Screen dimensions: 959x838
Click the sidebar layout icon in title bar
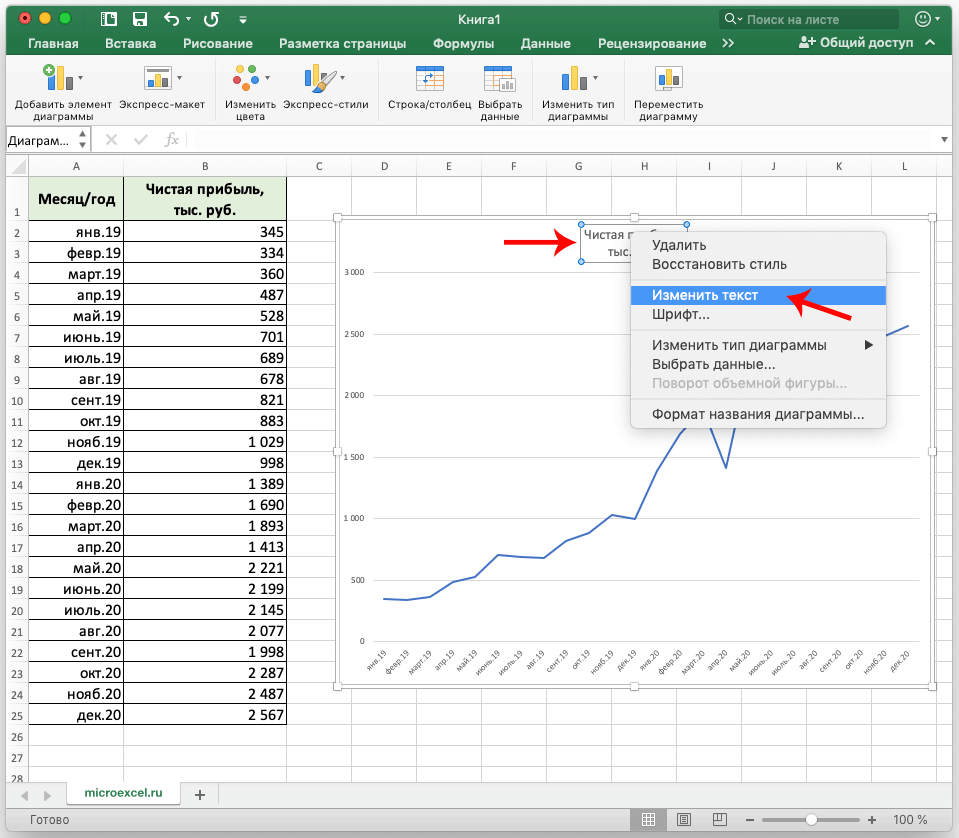[109, 20]
